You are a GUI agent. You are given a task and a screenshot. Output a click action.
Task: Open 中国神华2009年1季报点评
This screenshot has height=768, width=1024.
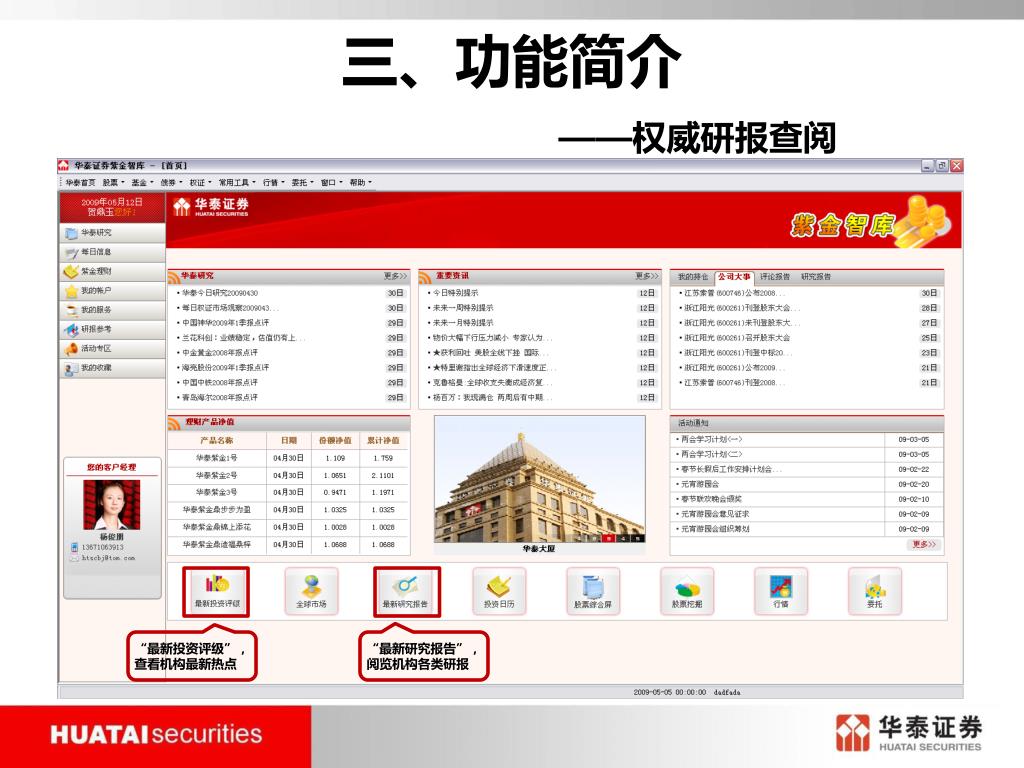point(226,323)
